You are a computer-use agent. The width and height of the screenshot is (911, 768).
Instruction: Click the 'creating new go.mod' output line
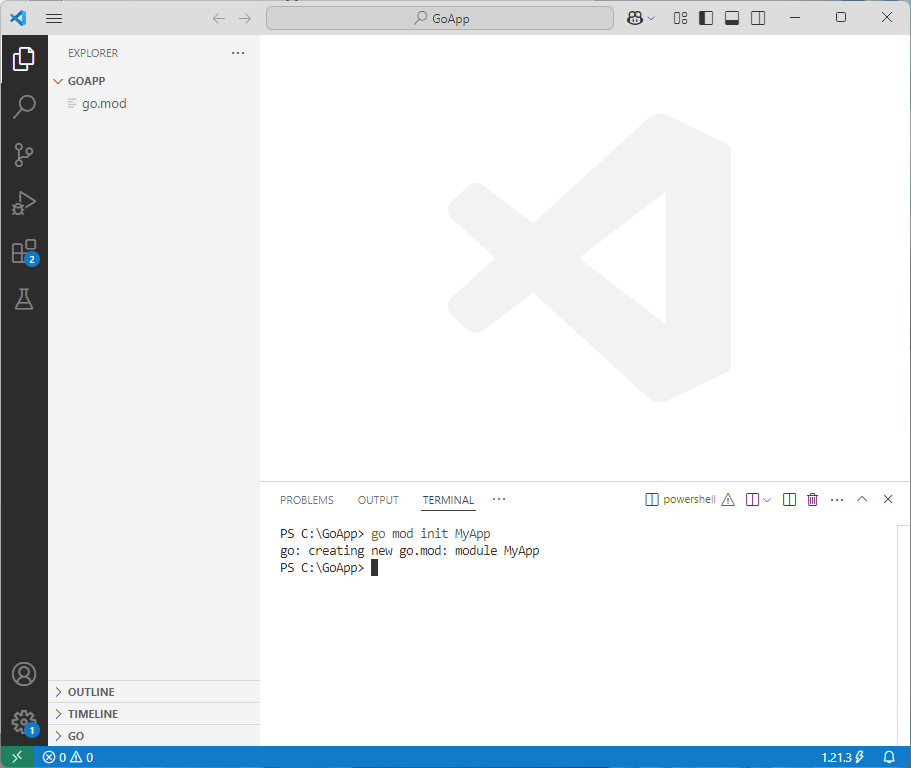point(410,551)
